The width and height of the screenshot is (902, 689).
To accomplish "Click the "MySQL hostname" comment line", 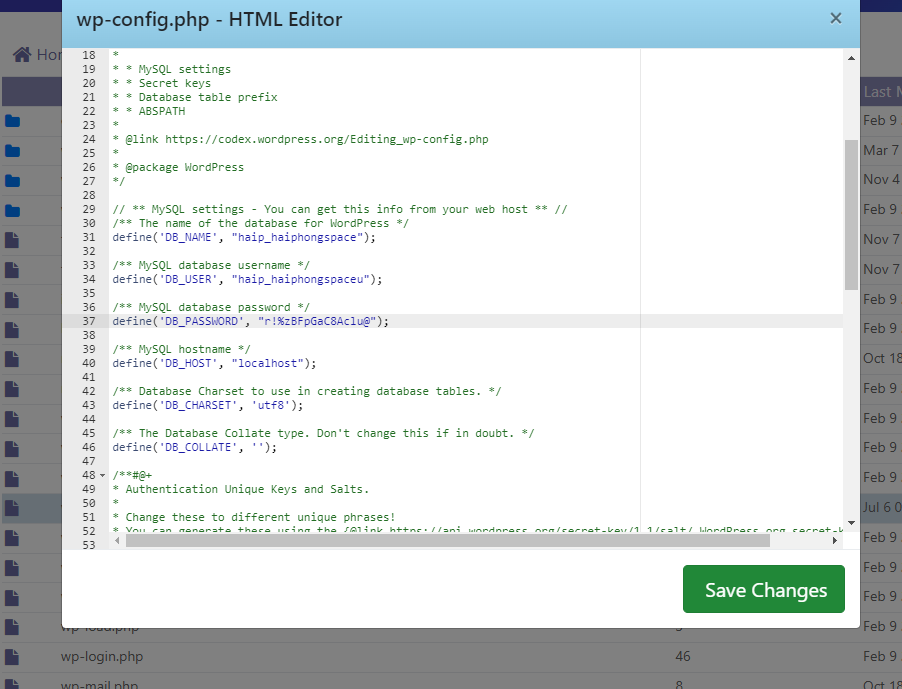I will coord(181,349).
